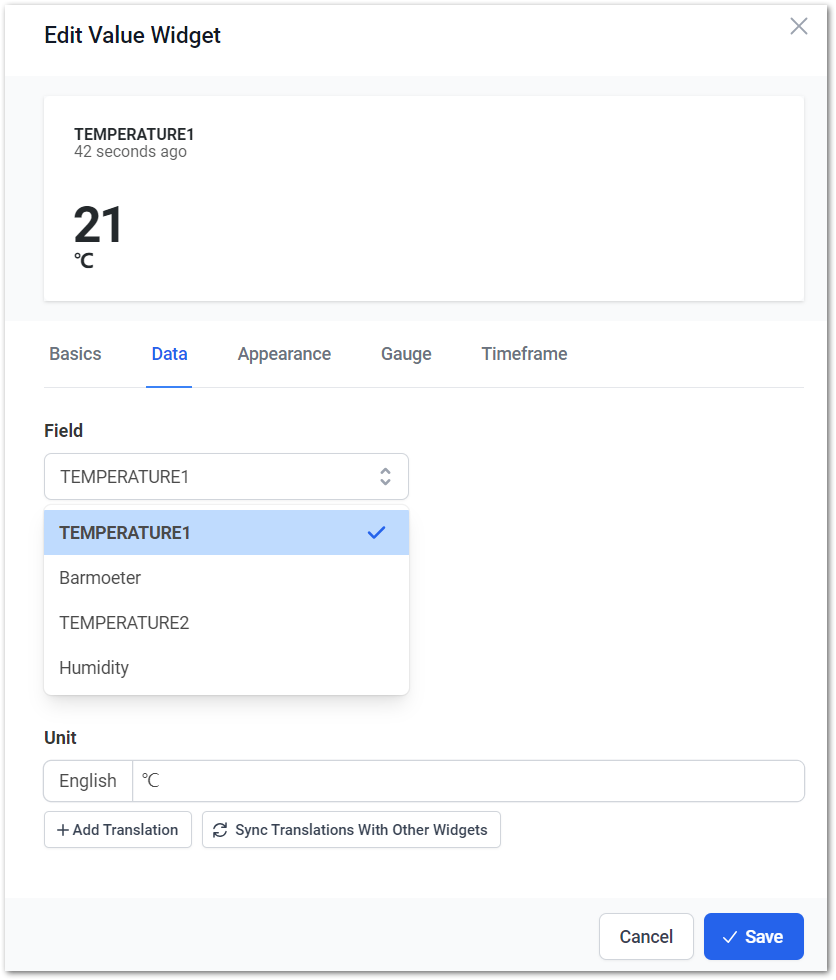
Task: Click the checkmark icon on Save
Action: [730, 937]
